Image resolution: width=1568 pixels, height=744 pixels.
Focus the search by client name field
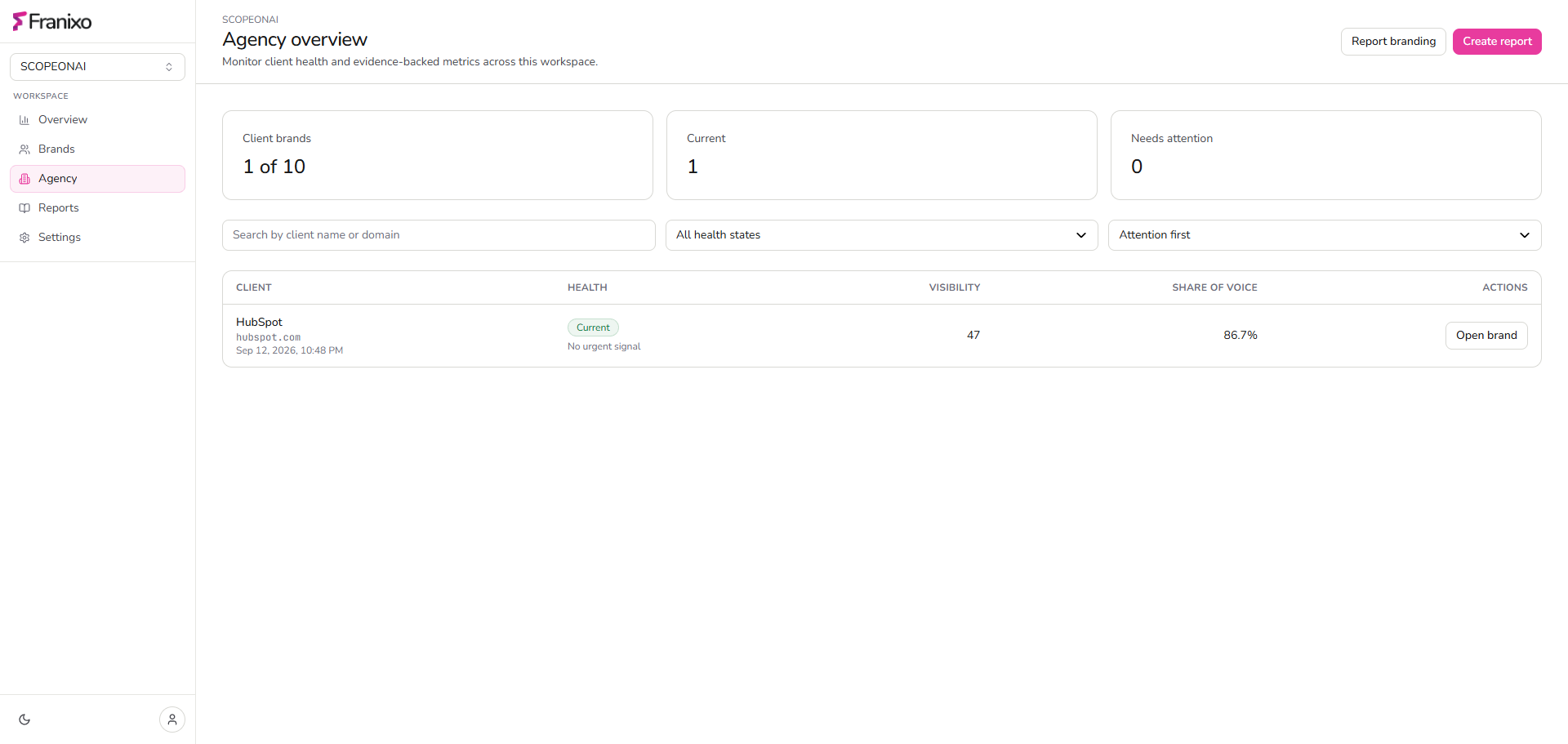click(439, 235)
